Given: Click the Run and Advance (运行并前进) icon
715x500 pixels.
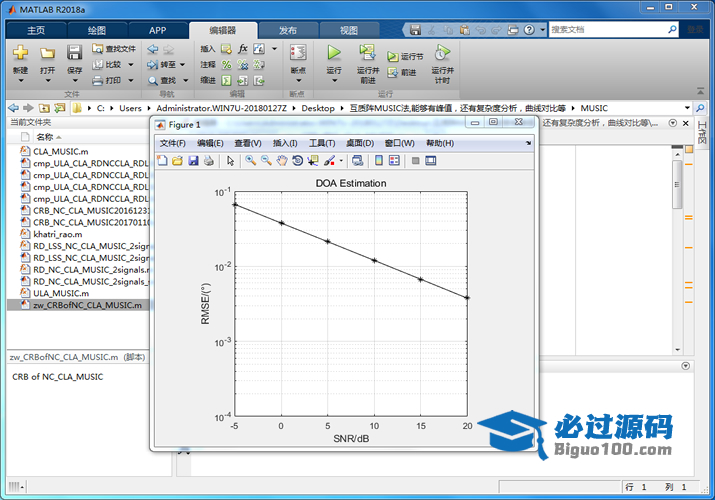Looking at the screenshot, I should (x=368, y=53).
